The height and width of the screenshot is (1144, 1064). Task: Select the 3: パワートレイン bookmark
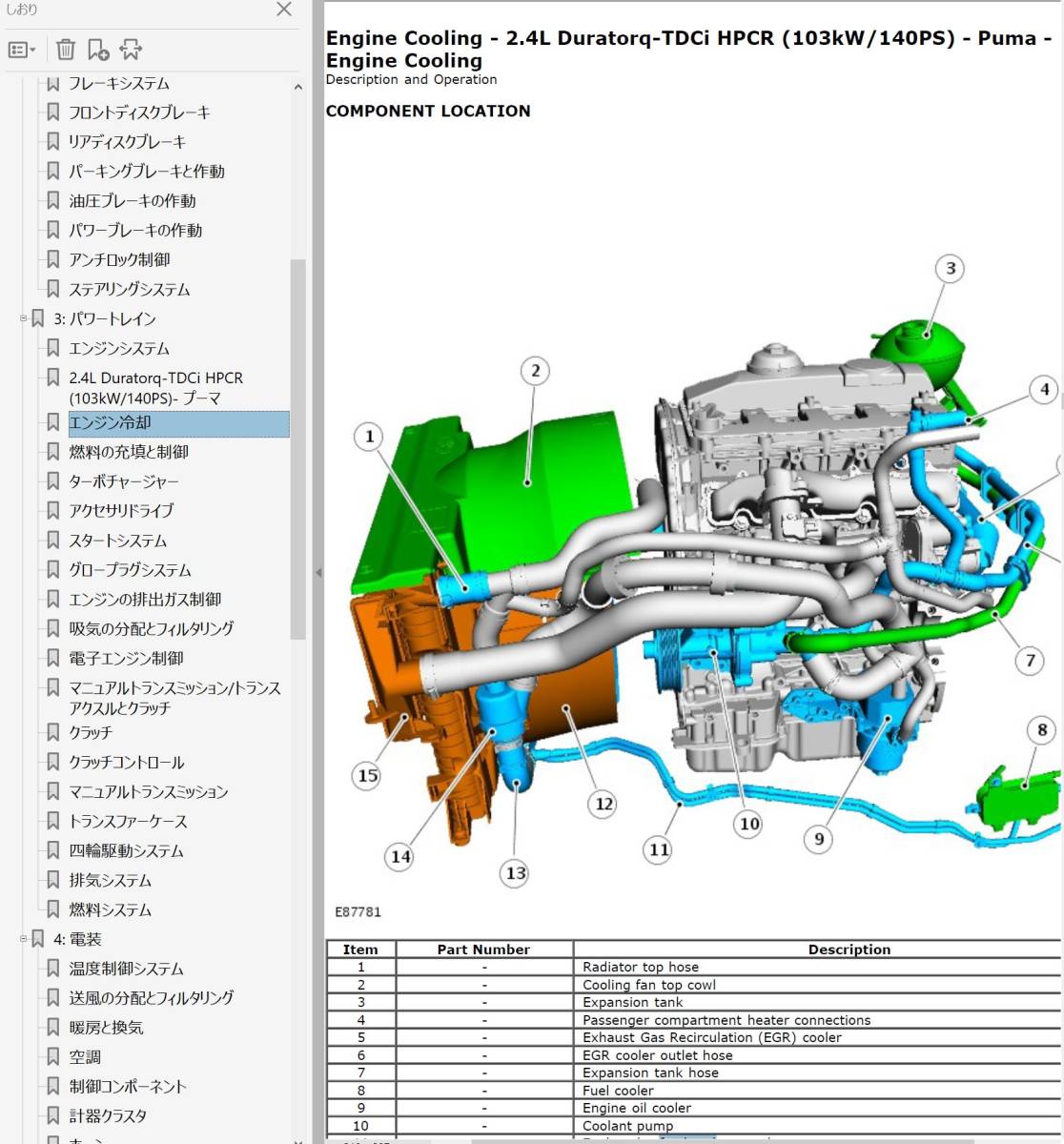[104, 318]
